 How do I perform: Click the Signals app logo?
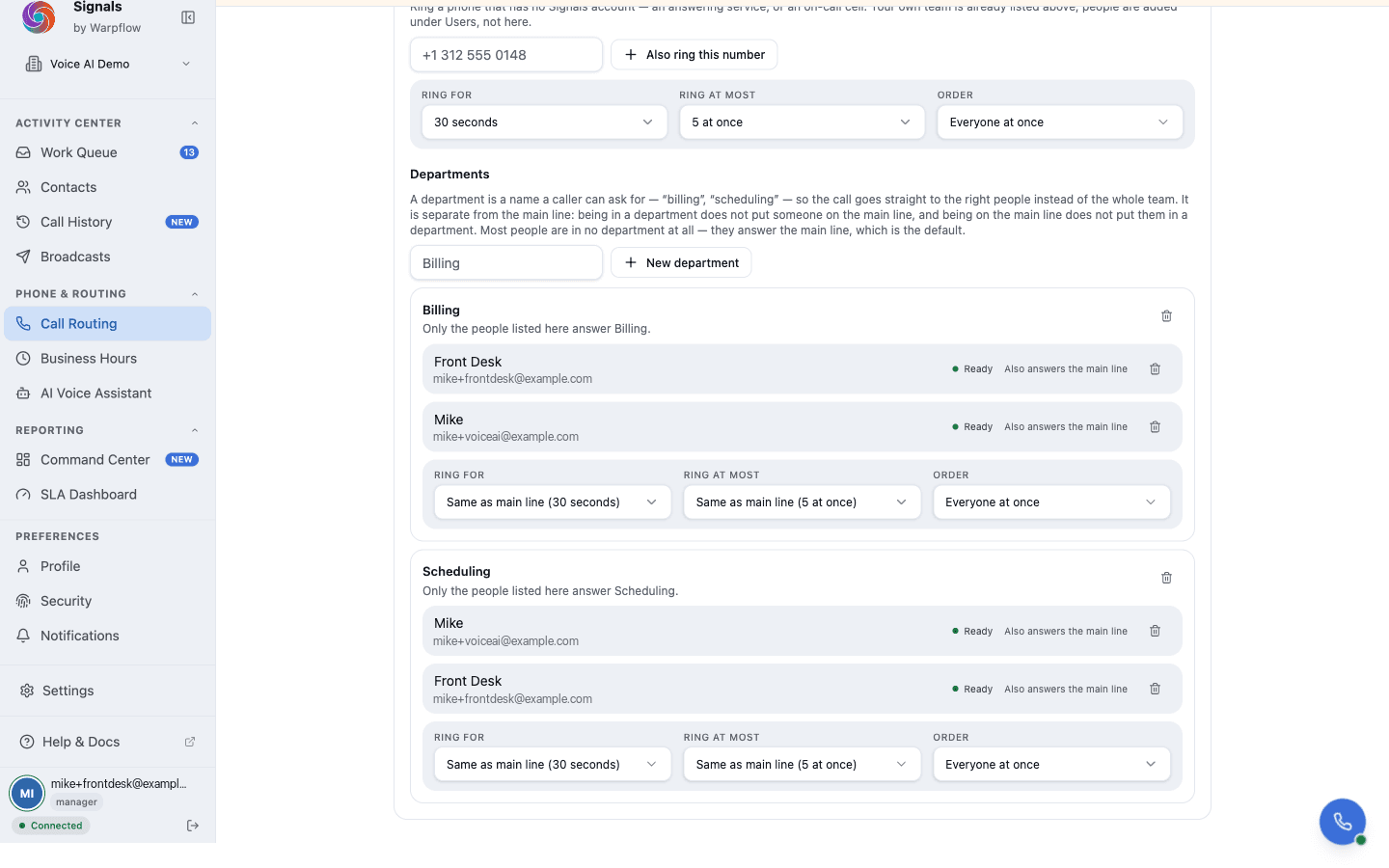tap(39, 16)
